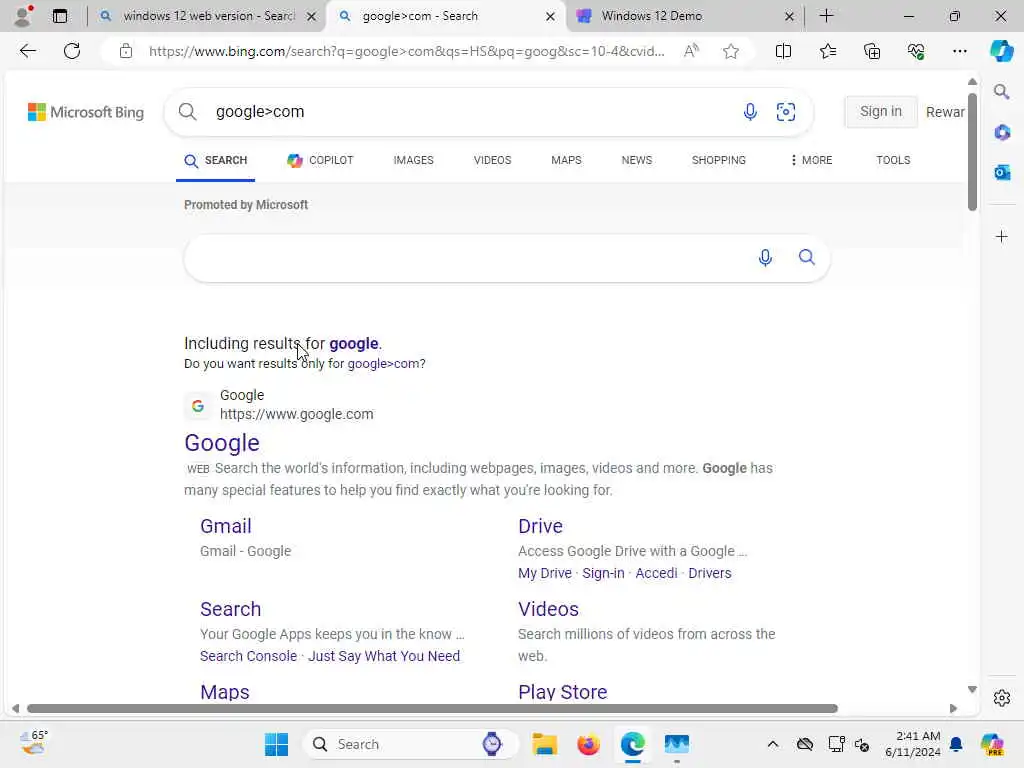This screenshot has height=768, width=1024.
Task: Click the scroll down arrow button
Action: [972, 690]
